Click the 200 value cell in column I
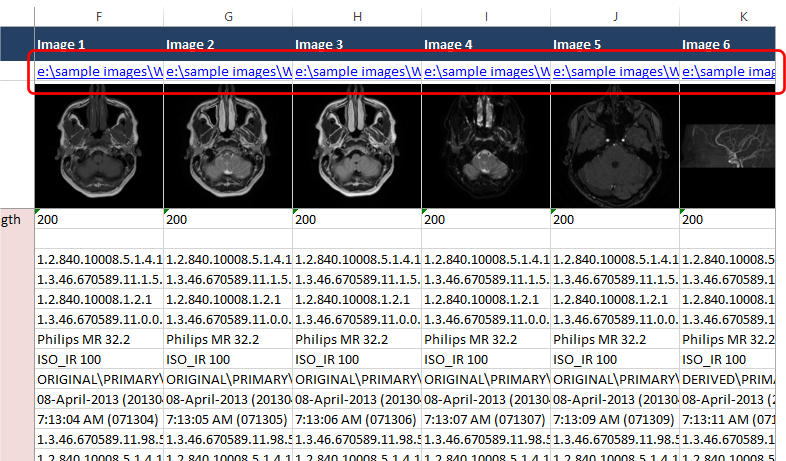Screen dimensions: 786x461 click(486, 219)
